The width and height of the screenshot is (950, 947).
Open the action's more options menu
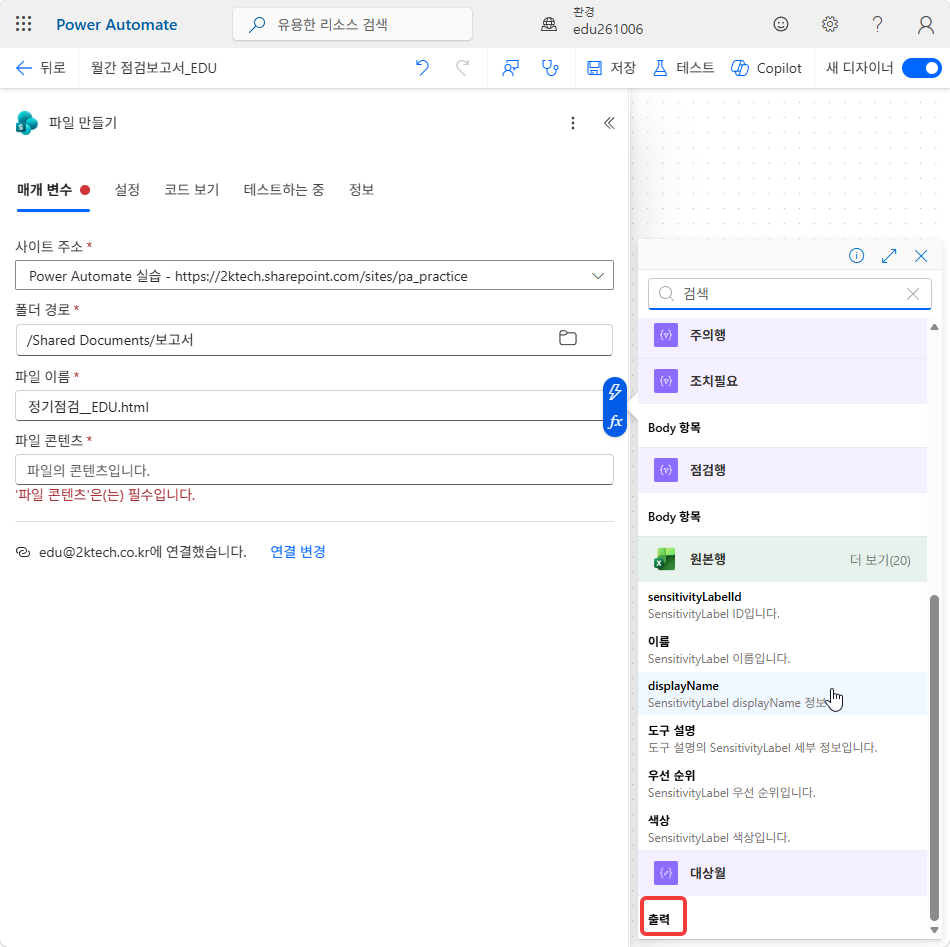coord(573,123)
